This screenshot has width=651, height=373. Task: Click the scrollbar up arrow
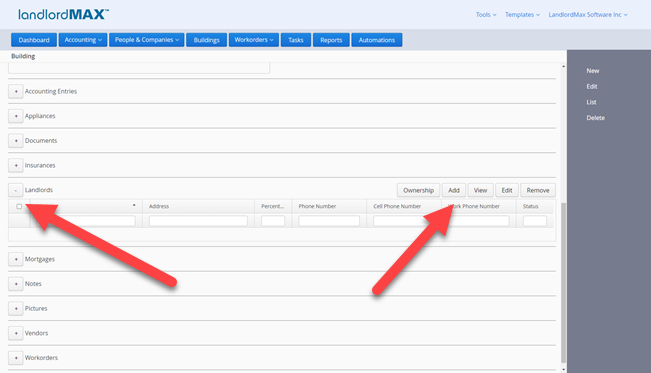coord(563,66)
